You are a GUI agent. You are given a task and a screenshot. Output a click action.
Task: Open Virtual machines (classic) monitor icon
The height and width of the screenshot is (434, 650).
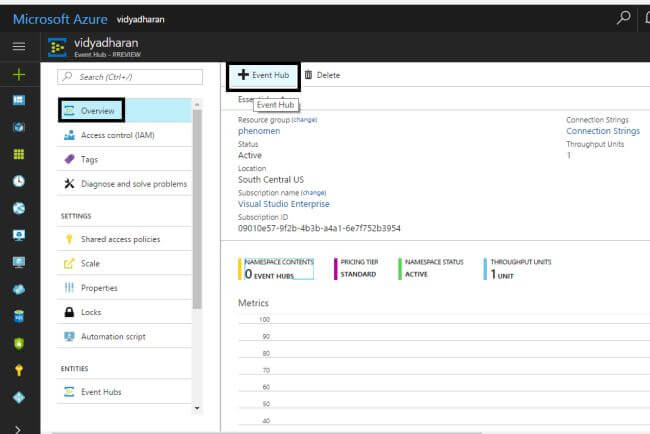coord(19,235)
